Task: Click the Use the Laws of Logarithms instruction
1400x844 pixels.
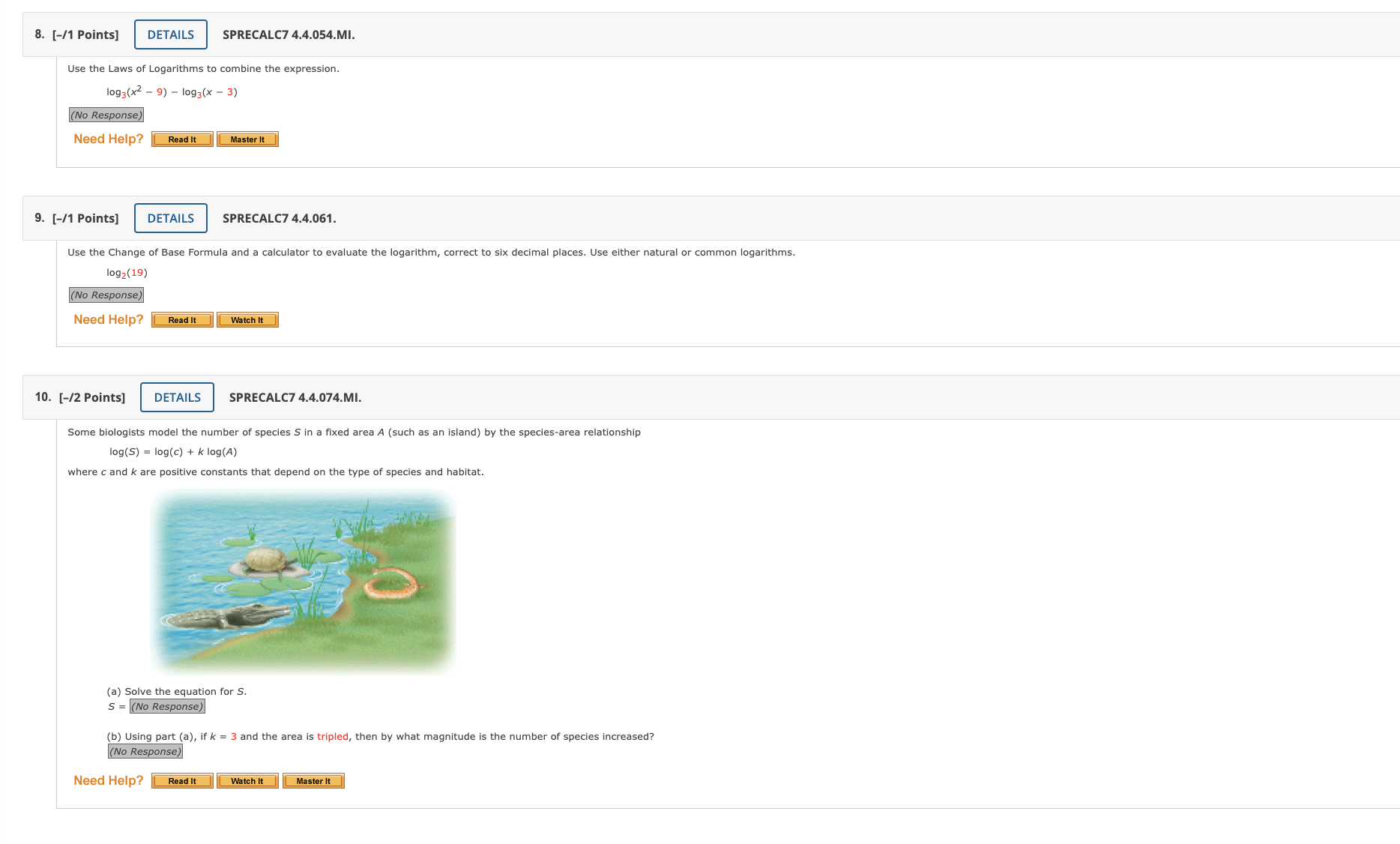Action: click(203, 69)
